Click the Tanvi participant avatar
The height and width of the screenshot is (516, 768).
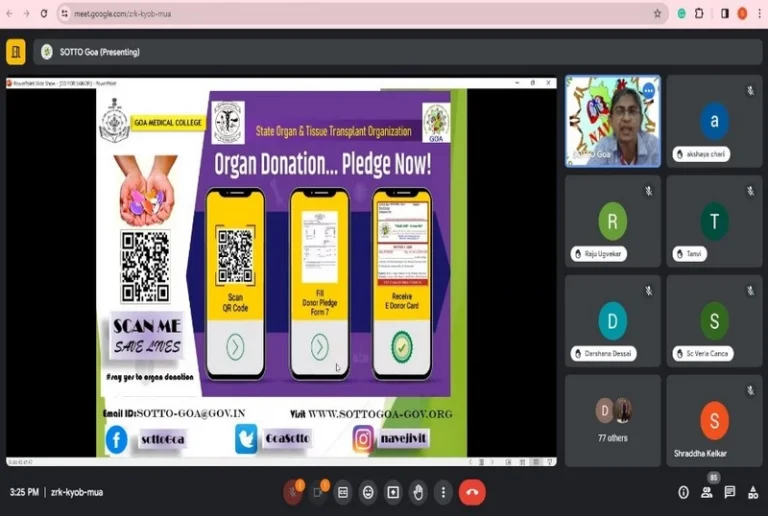(714, 221)
